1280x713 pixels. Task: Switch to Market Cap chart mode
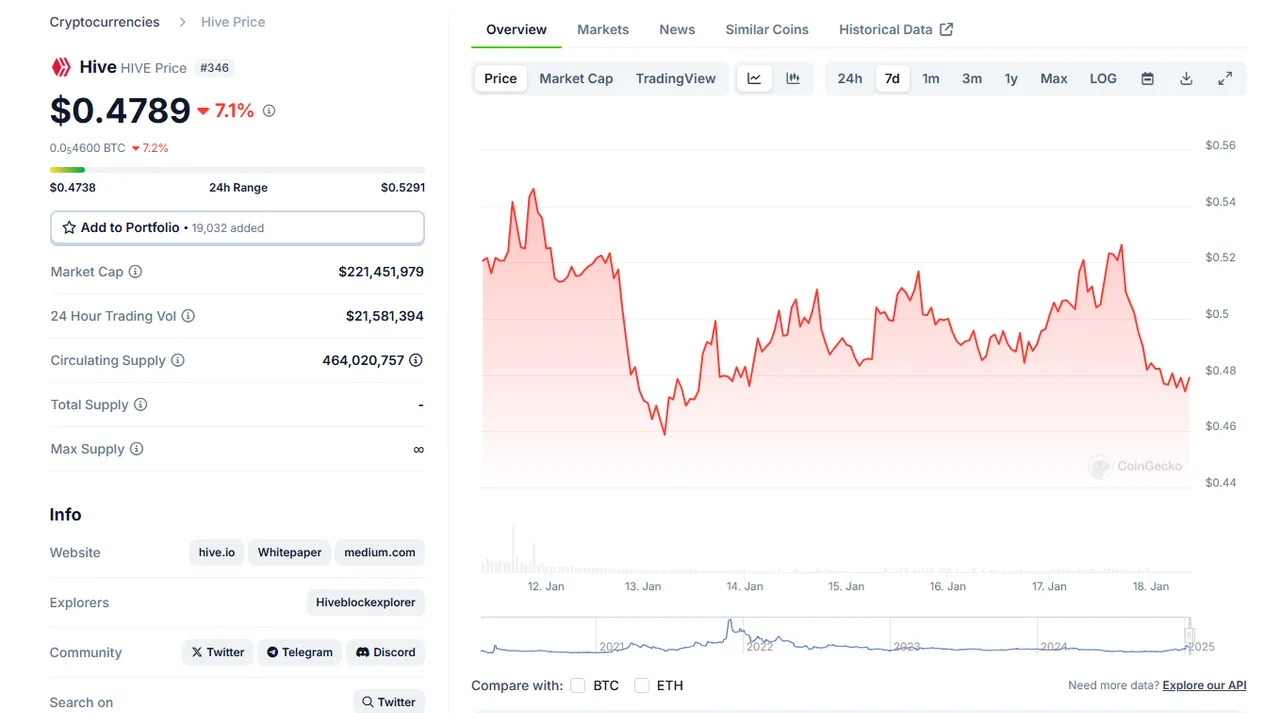tap(576, 79)
